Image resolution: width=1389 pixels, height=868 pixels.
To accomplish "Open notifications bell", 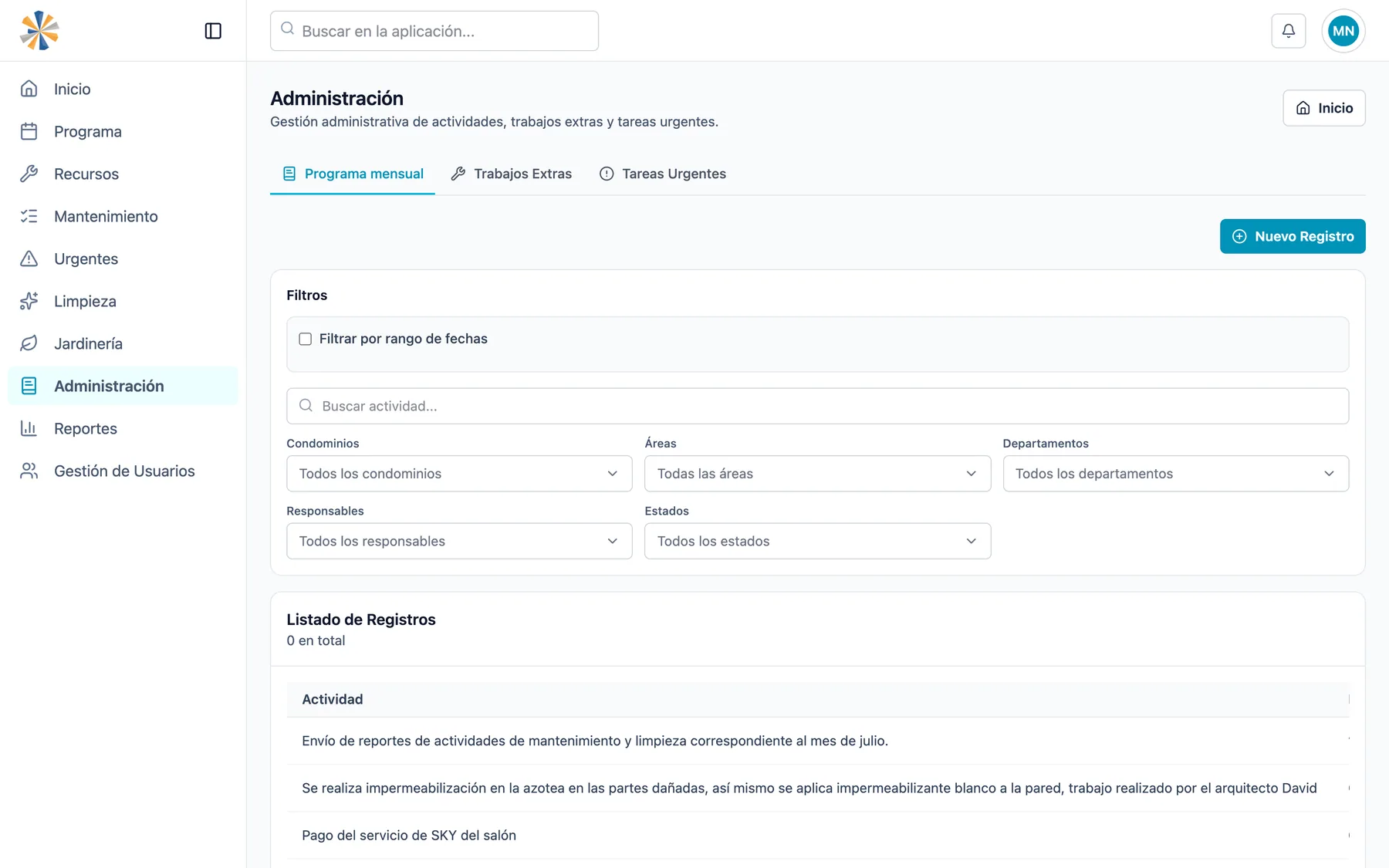I will (x=1289, y=31).
